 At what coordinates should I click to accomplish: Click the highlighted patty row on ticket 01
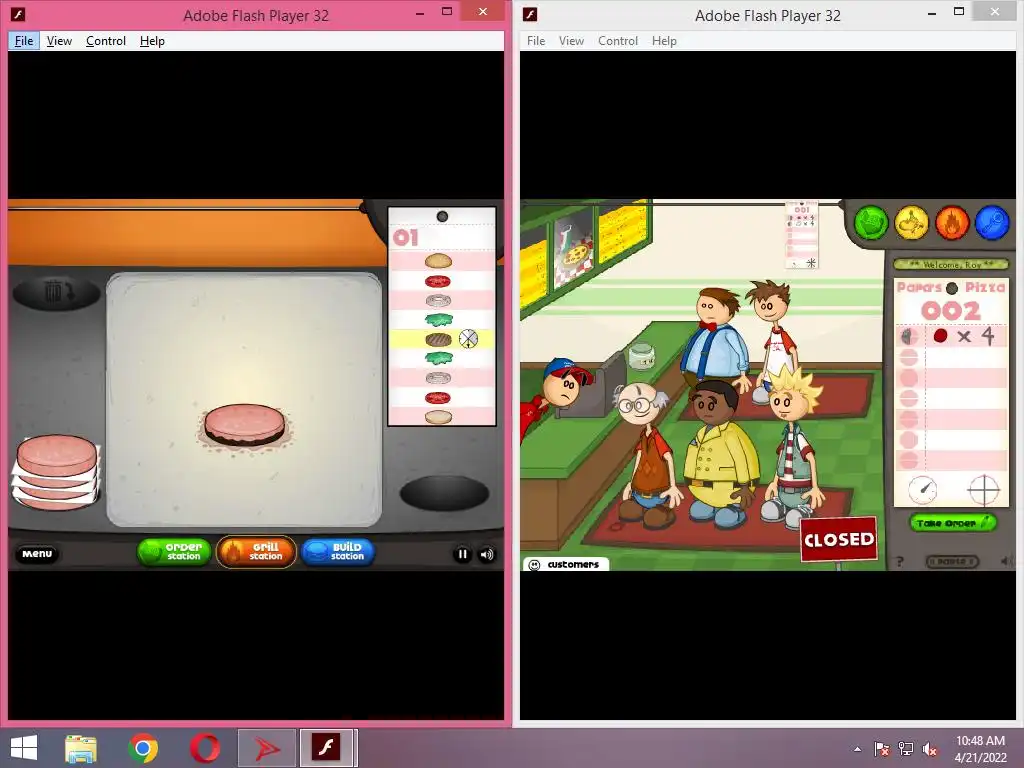point(442,339)
